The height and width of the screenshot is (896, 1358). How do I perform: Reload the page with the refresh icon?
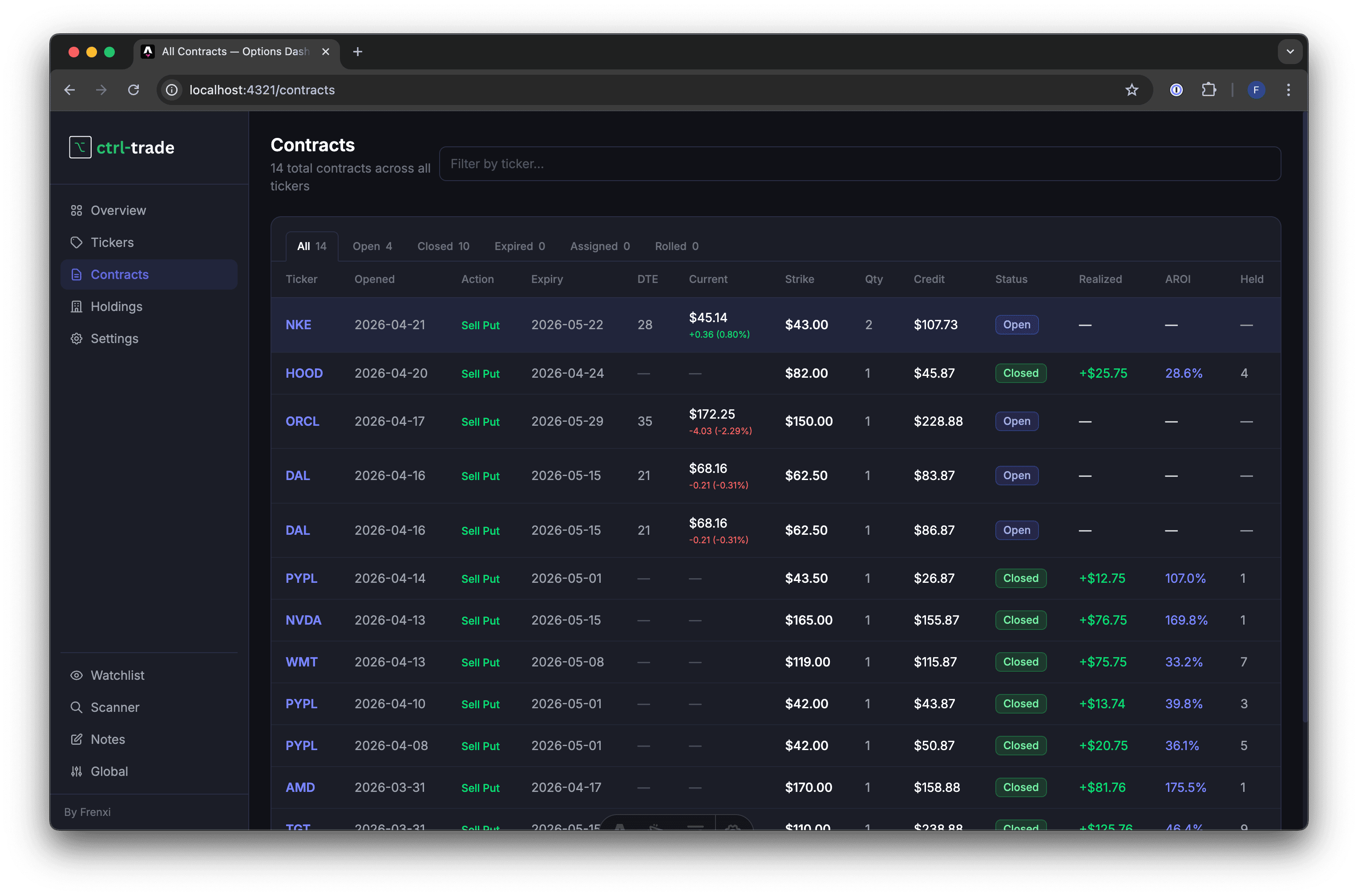(134, 90)
